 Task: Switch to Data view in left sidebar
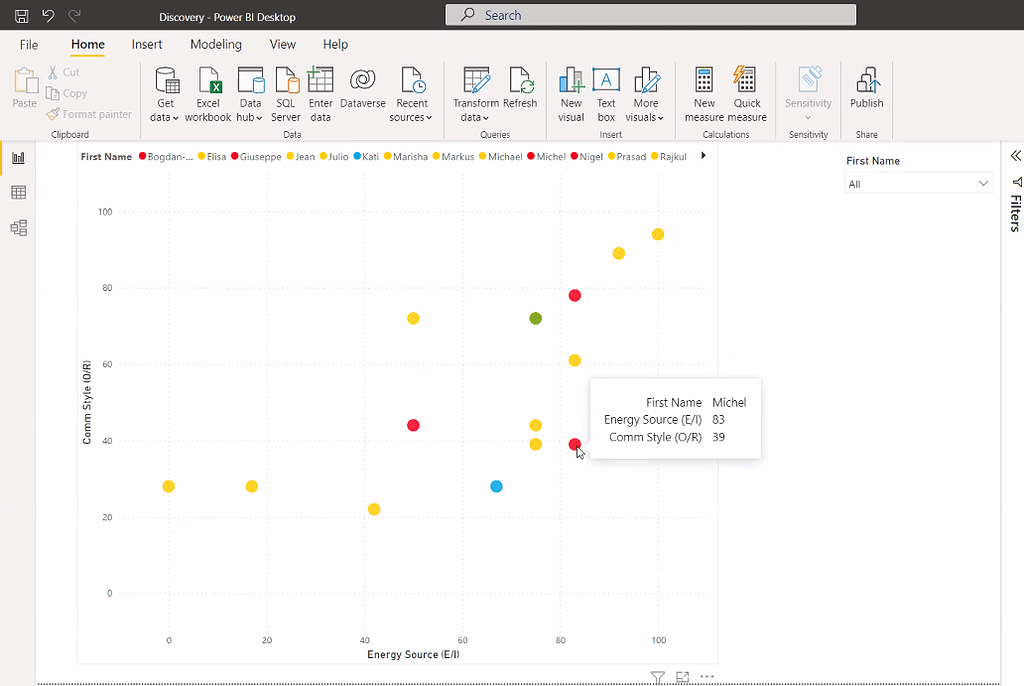click(18, 193)
